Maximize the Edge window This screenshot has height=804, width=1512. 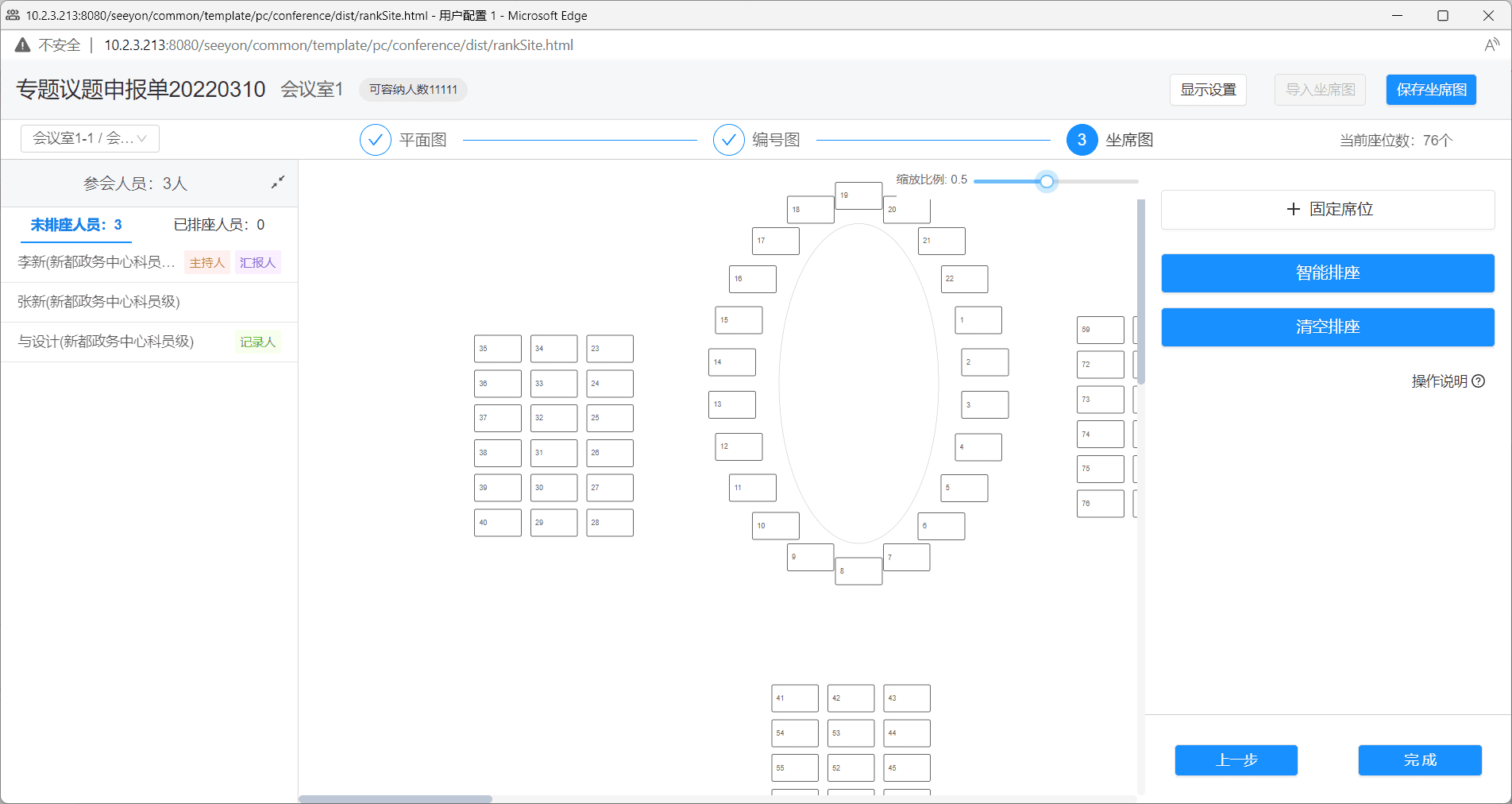pos(1443,15)
